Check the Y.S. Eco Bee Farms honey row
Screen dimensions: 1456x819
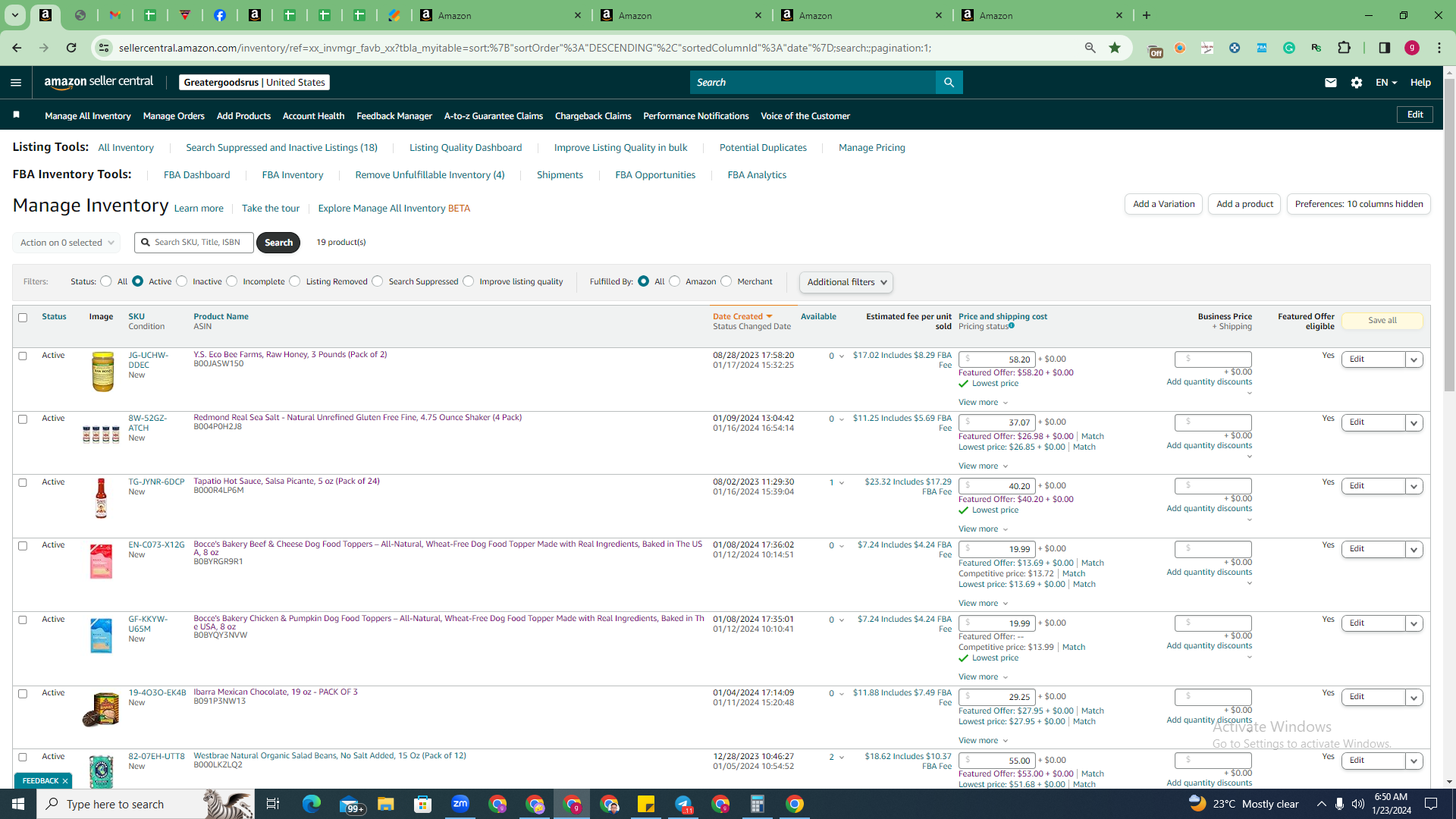click(x=23, y=356)
